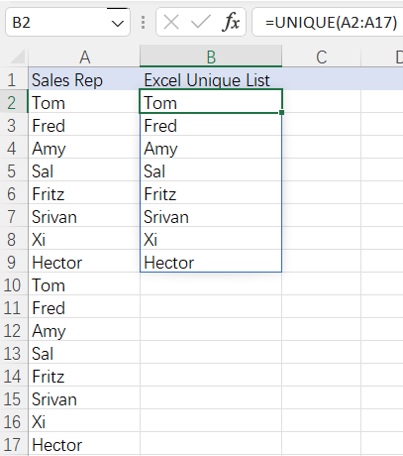Click the Select All corner triangle
Viewport: 403px width, 456px height.
[17, 57]
